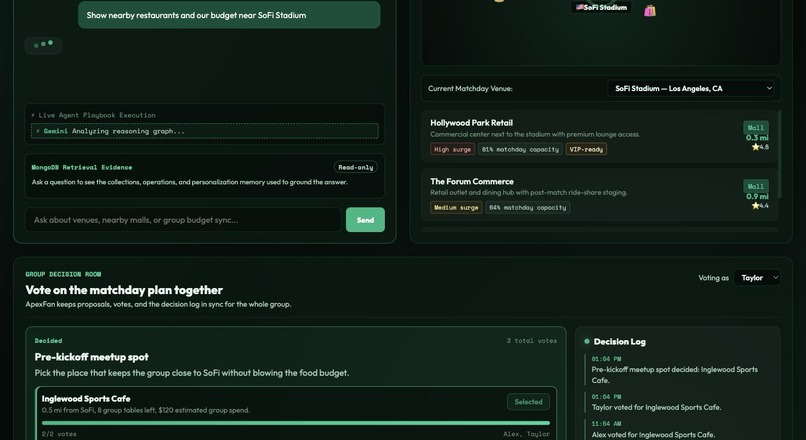Focus the ask about venues input field
The width and height of the screenshot is (806, 440).
[183, 220]
